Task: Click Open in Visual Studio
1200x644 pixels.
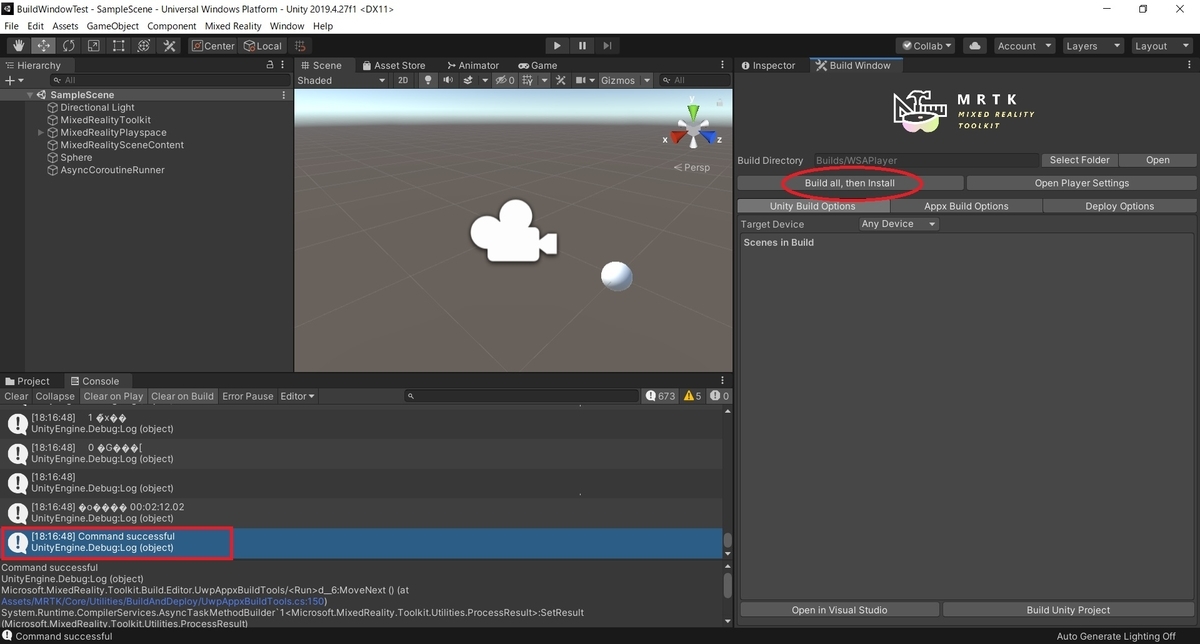Action: click(x=839, y=610)
